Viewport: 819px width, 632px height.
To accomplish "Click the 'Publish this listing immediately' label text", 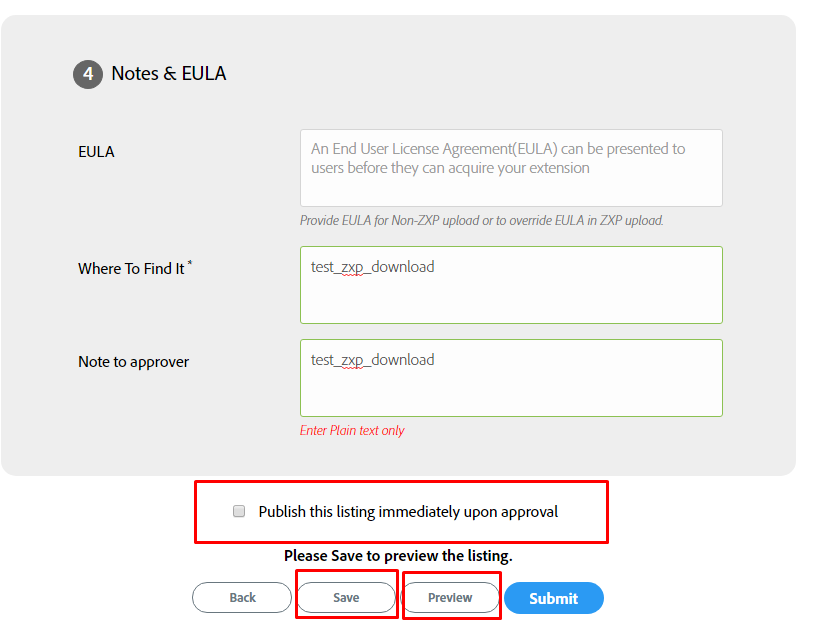I will click(x=408, y=512).
